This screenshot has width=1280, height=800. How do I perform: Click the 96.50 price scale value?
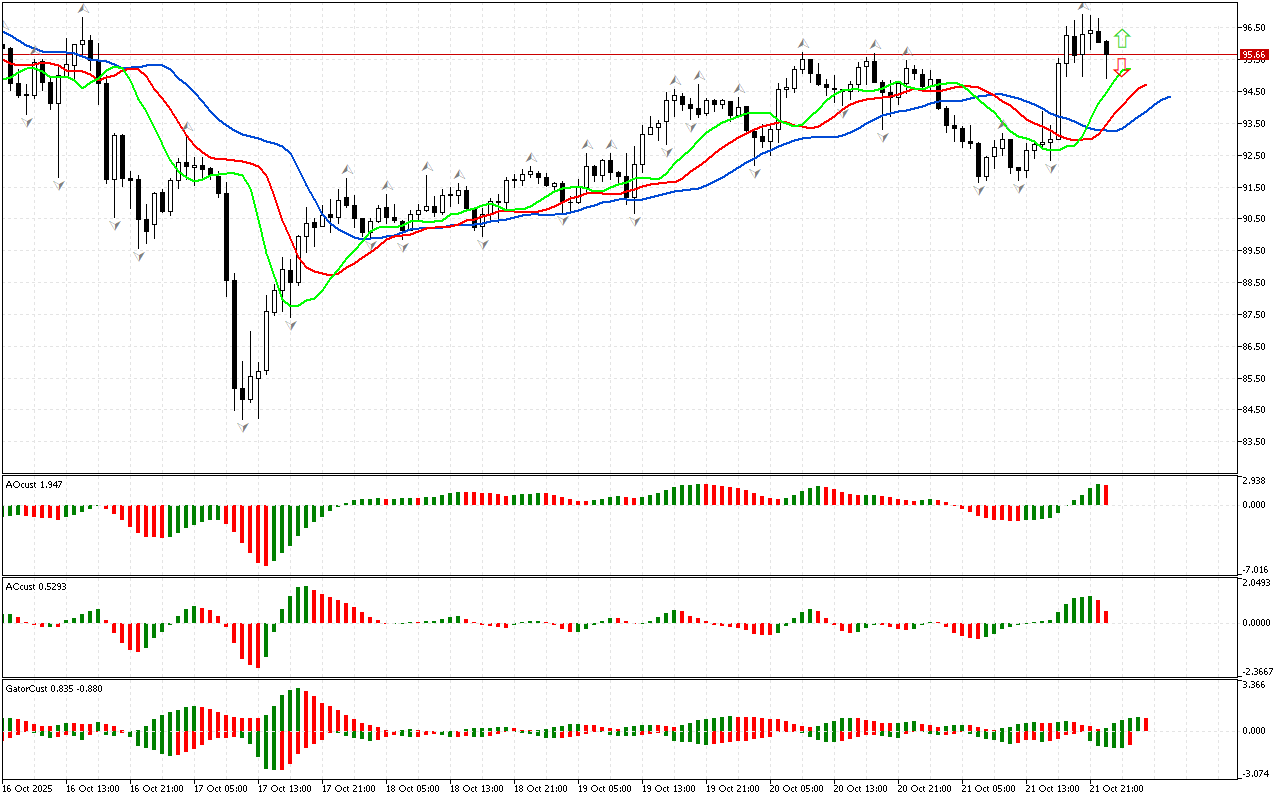[1254, 27]
